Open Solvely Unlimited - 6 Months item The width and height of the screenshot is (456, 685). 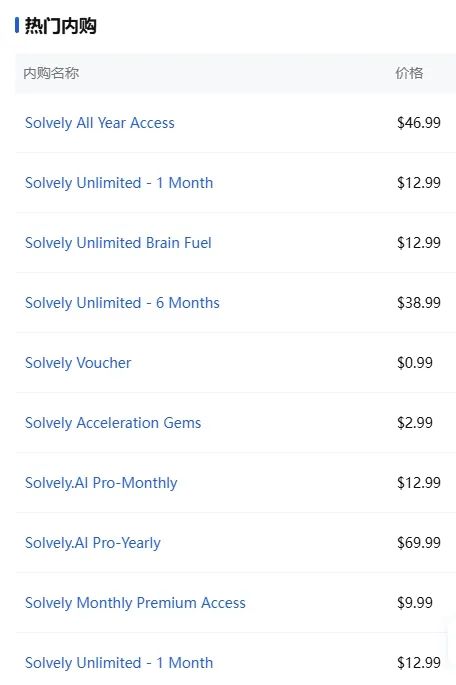pos(122,303)
